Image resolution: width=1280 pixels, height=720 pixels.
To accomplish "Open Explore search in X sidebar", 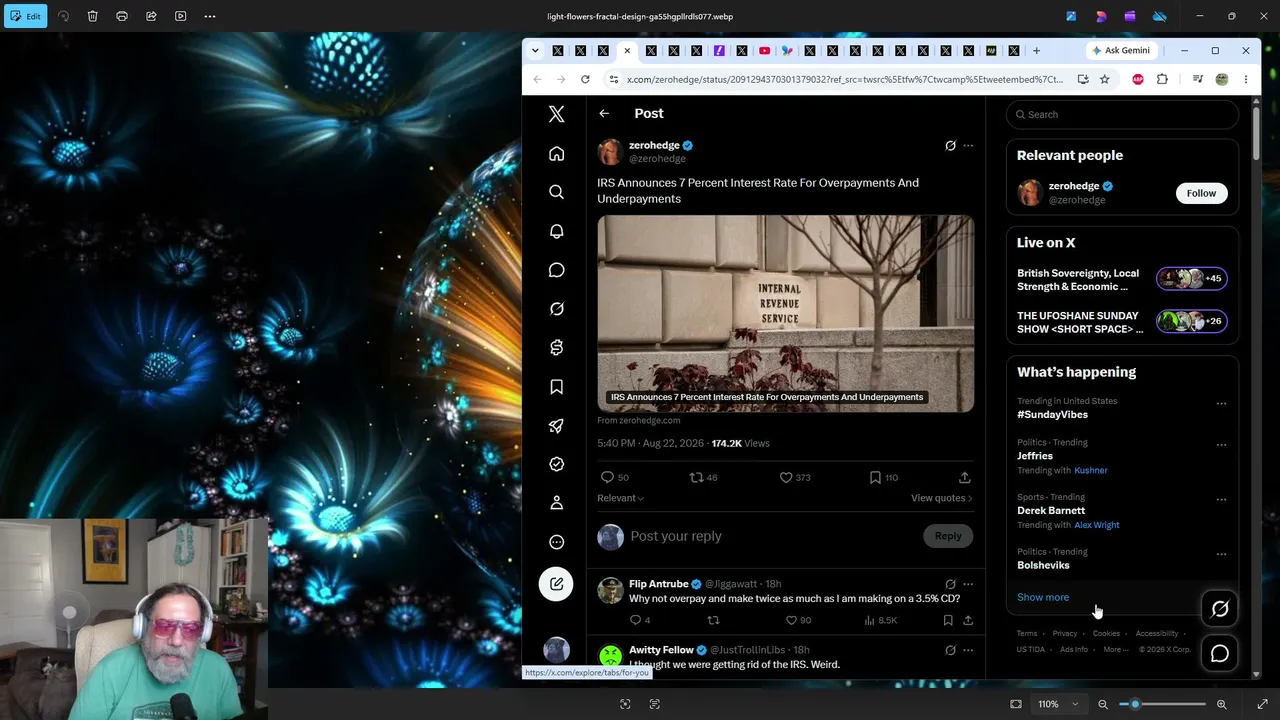I will [557, 192].
